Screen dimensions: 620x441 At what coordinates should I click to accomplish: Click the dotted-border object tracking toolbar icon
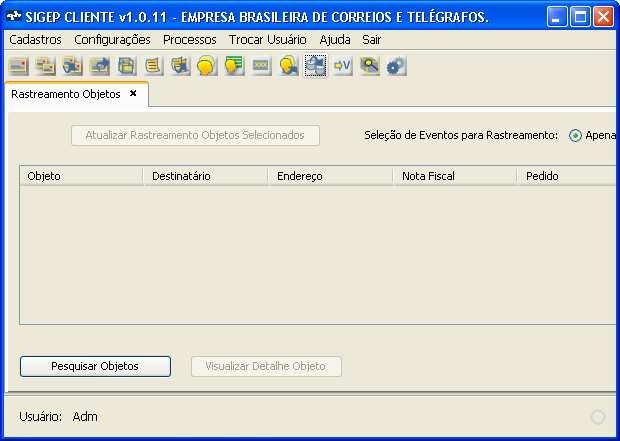tap(315, 66)
